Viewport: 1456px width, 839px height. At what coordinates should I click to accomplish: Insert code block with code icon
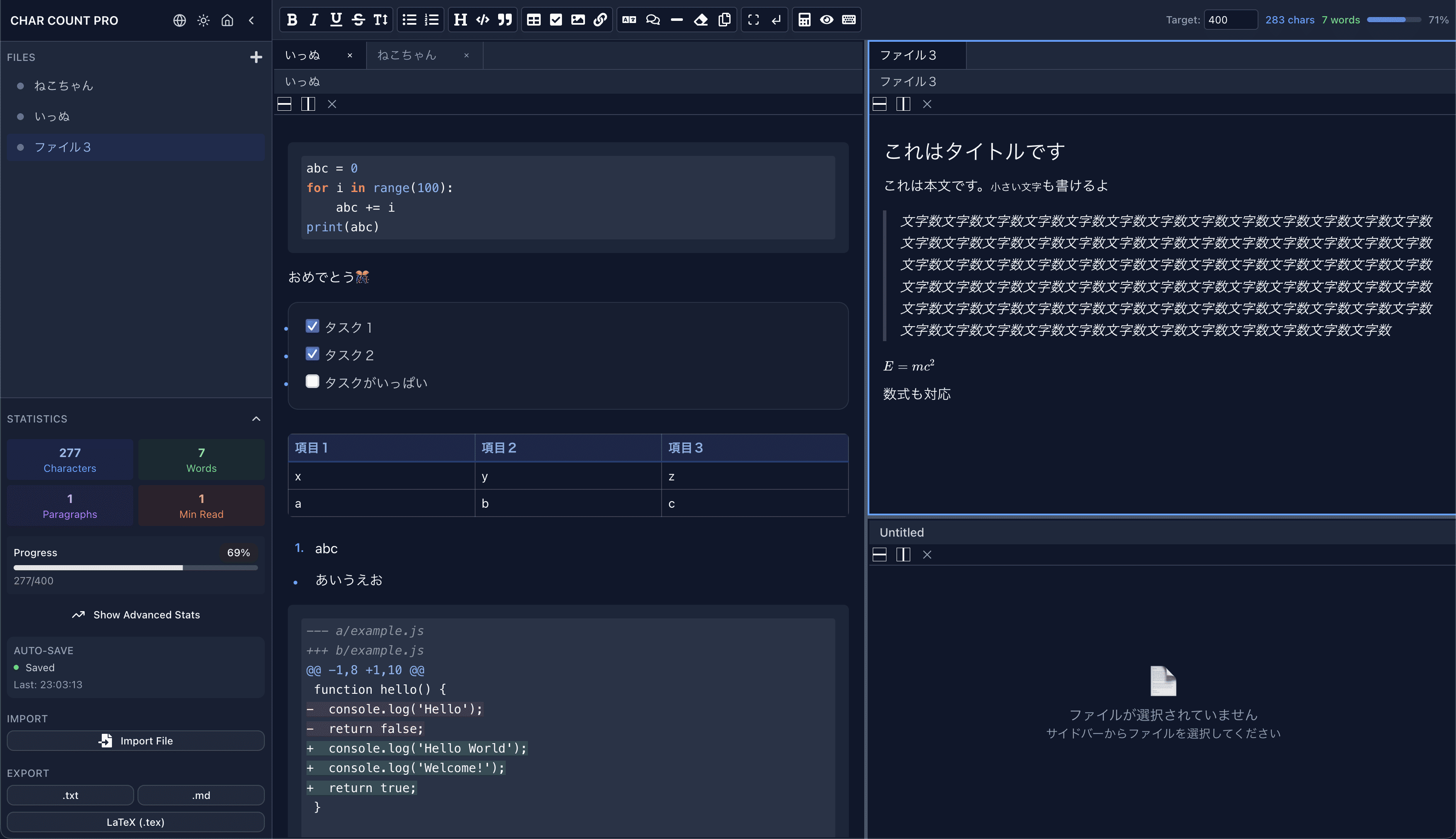click(483, 20)
